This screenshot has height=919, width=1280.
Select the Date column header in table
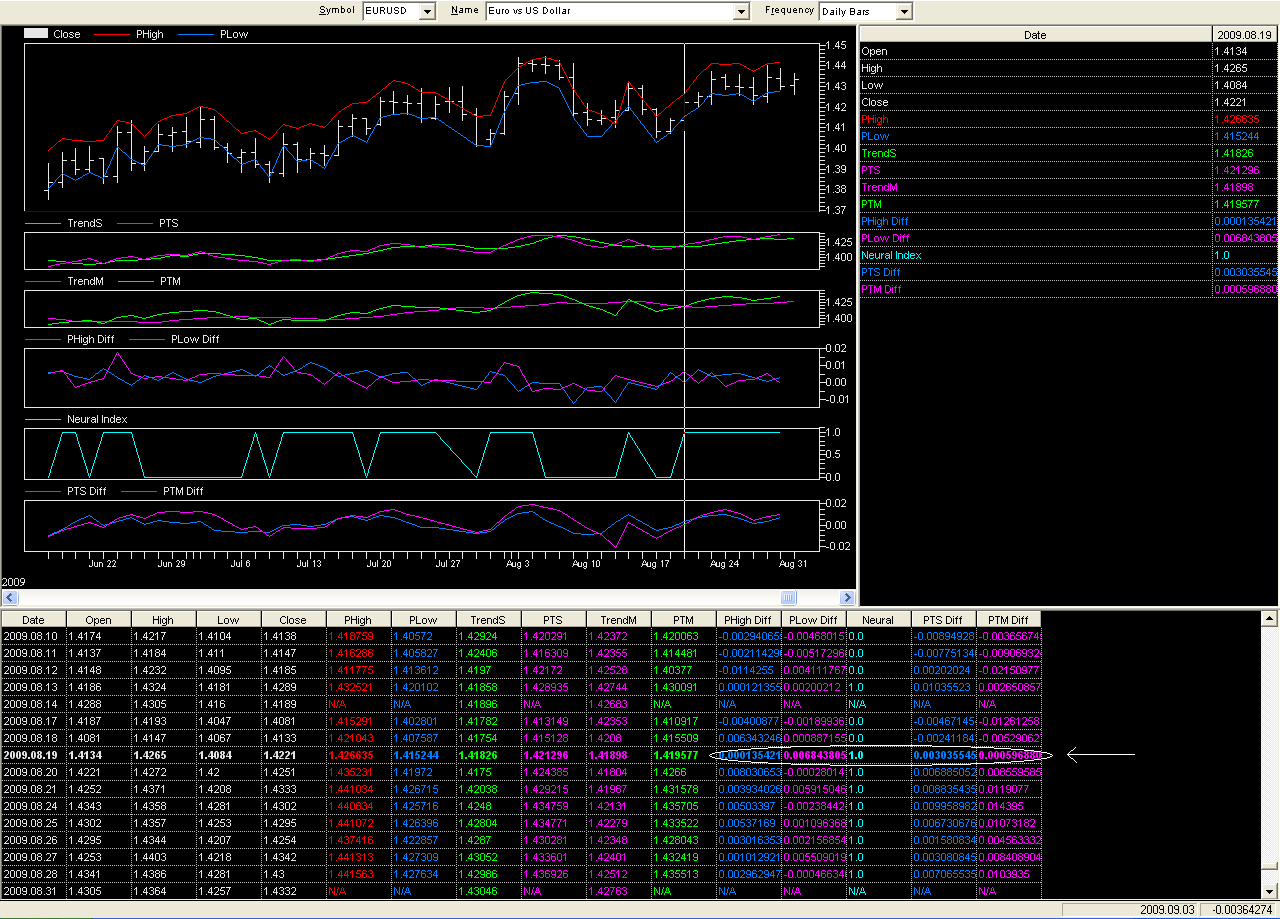(34, 620)
